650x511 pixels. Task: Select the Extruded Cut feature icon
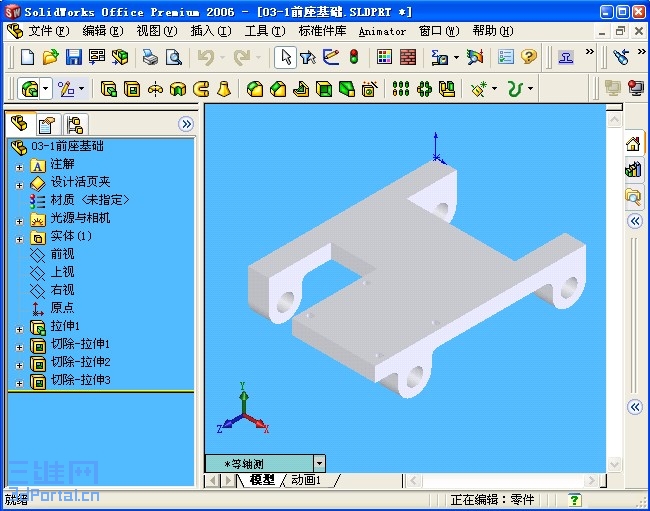pos(132,89)
